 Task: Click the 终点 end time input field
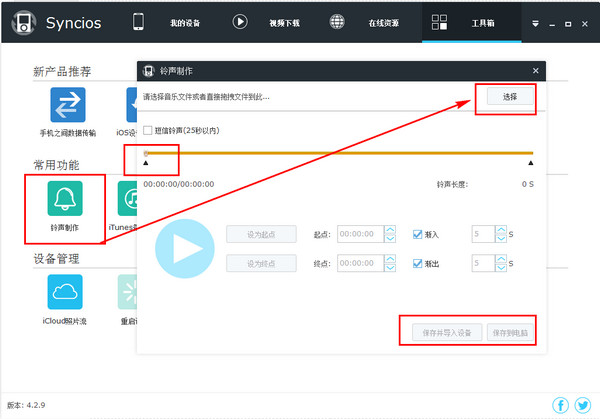click(360, 263)
